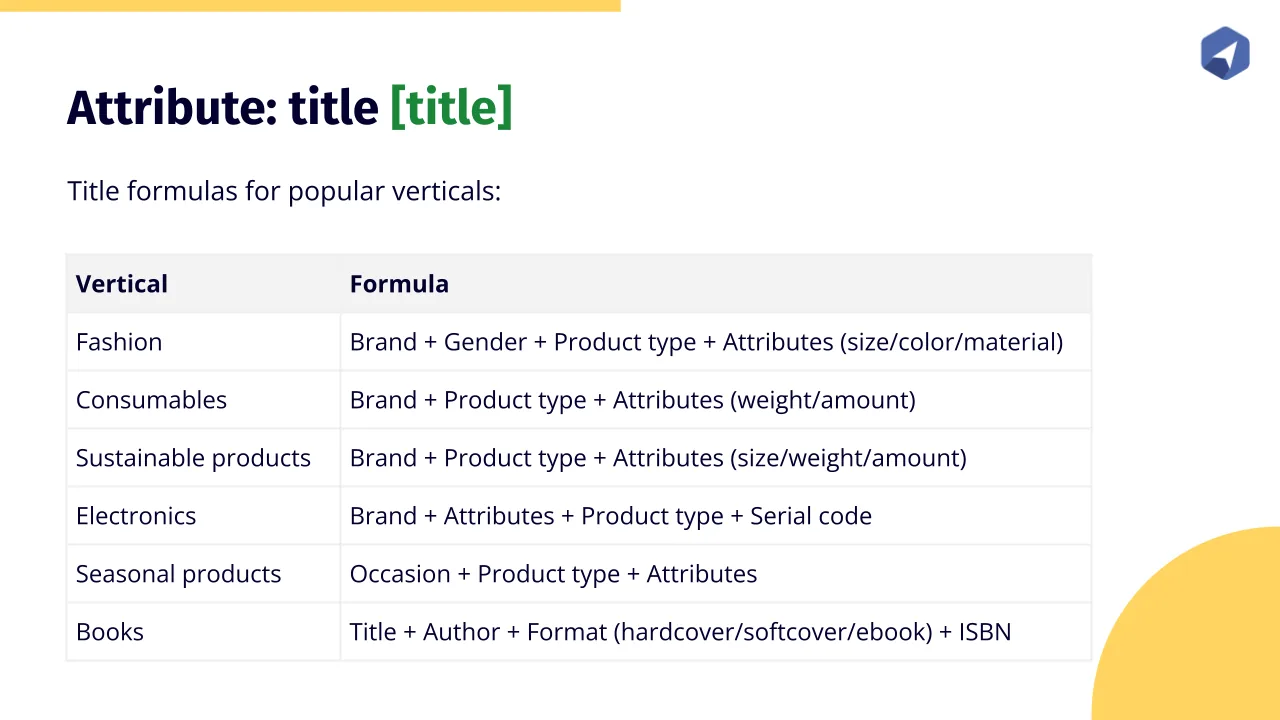Click the blue paper-plane logo icon

1225,53
